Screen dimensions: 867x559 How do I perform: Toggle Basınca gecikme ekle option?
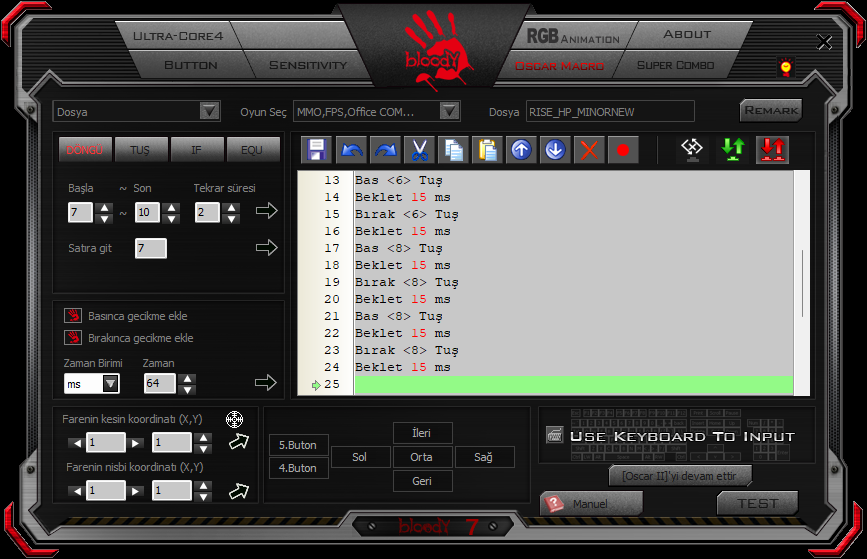pos(73,316)
